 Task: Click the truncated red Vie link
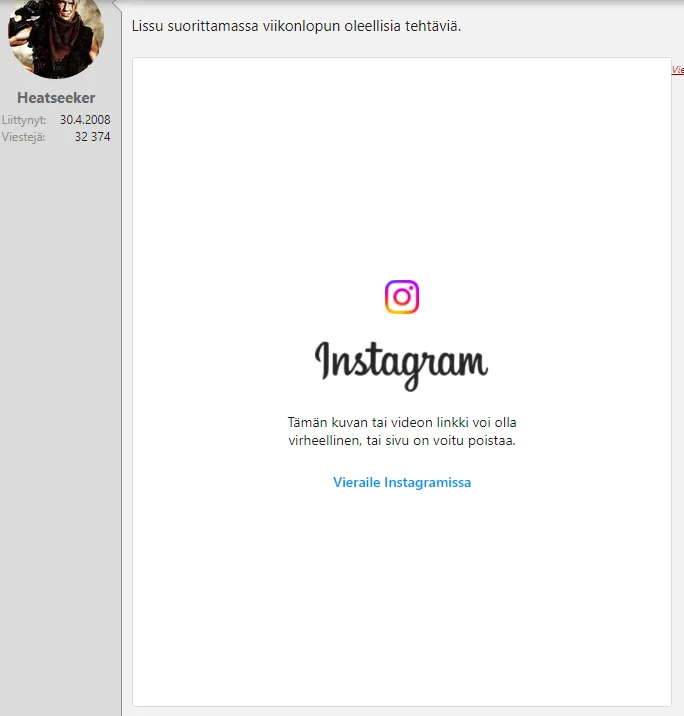[677, 70]
